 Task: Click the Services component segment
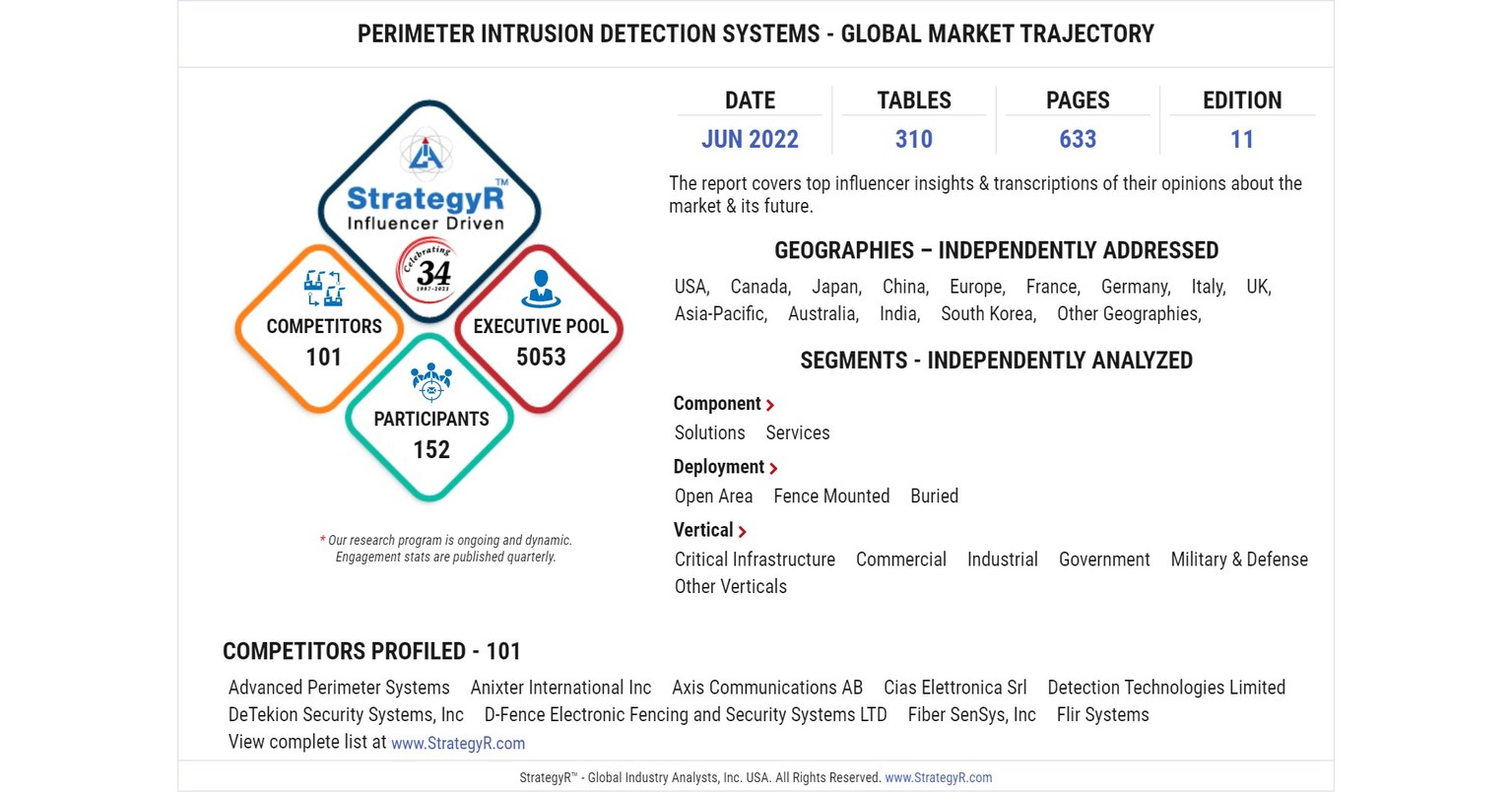(x=798, y=432)
